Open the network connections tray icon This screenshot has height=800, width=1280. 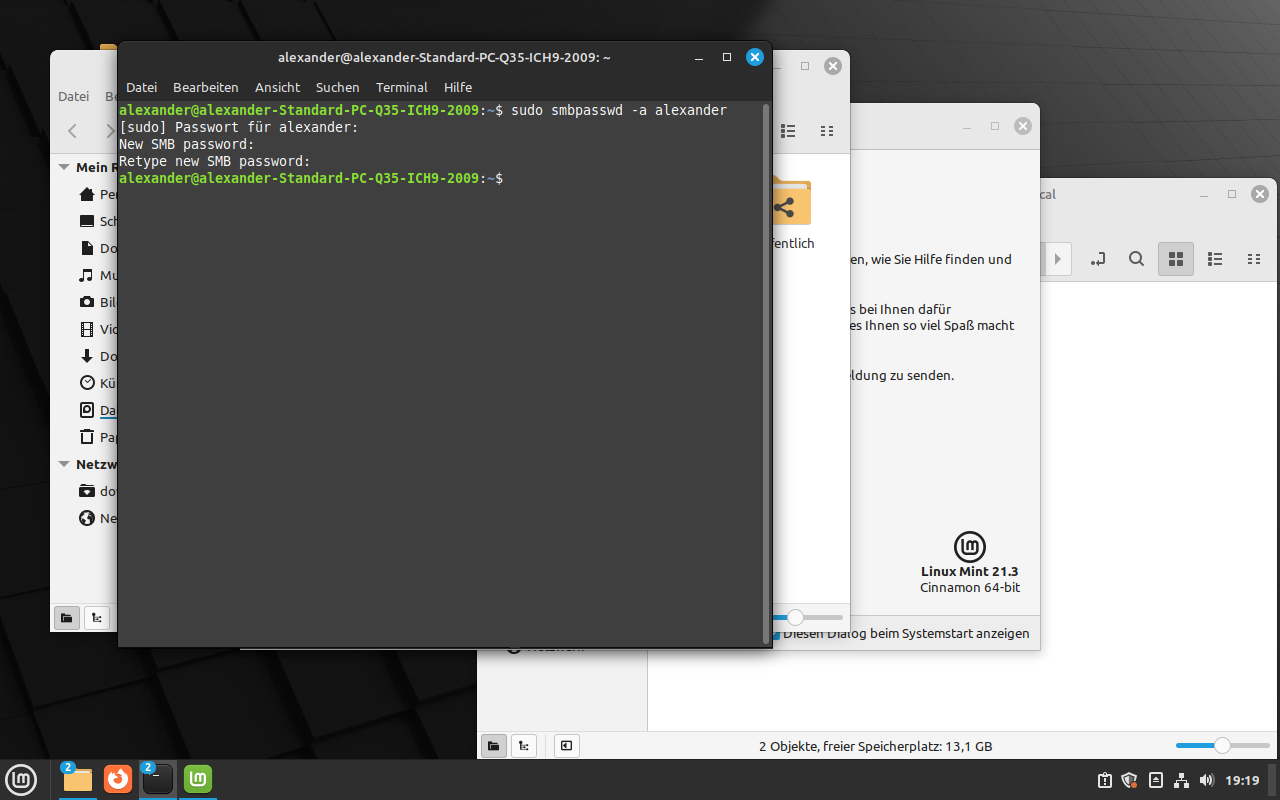1181,780
